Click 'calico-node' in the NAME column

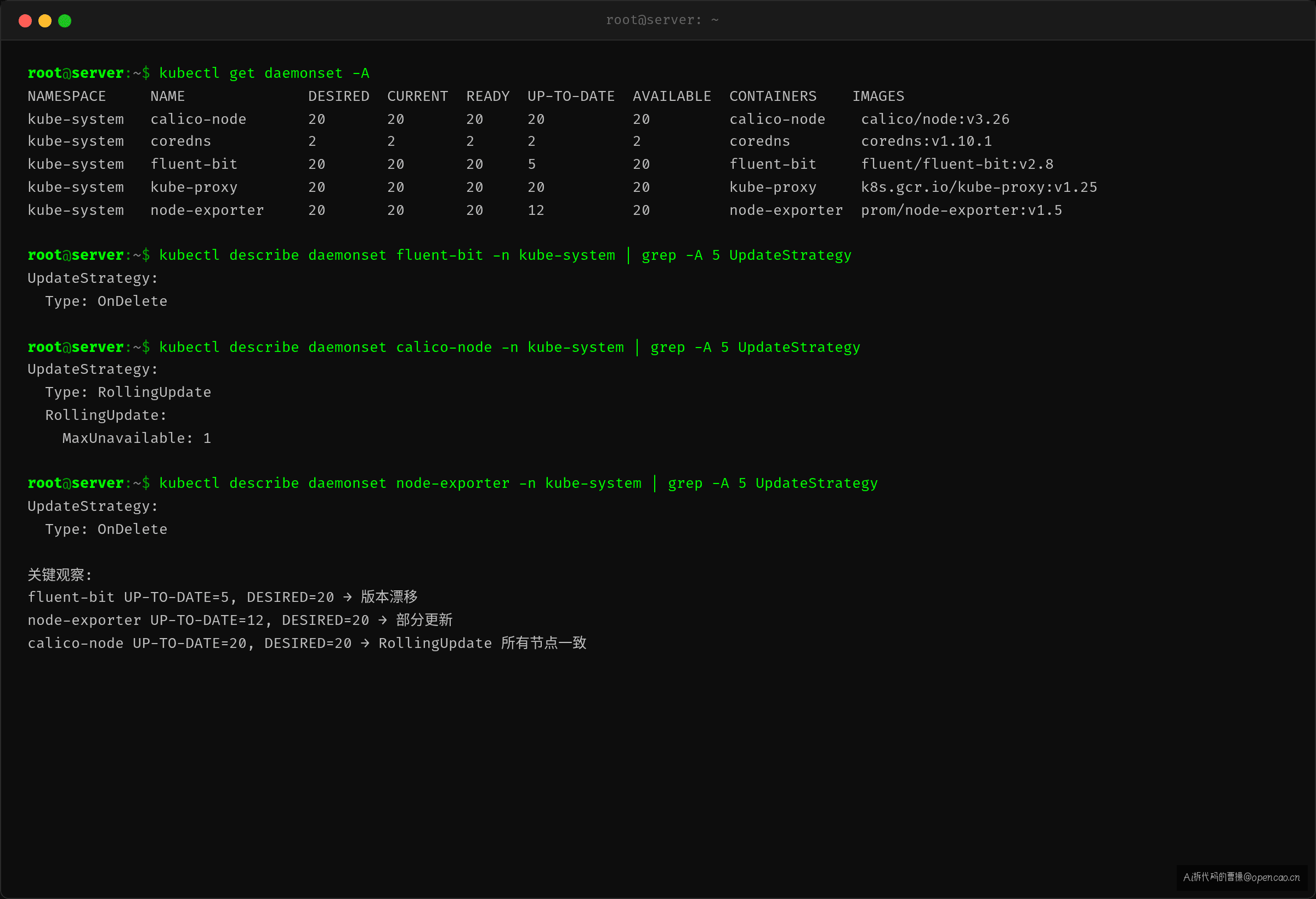tap(198, 120)
